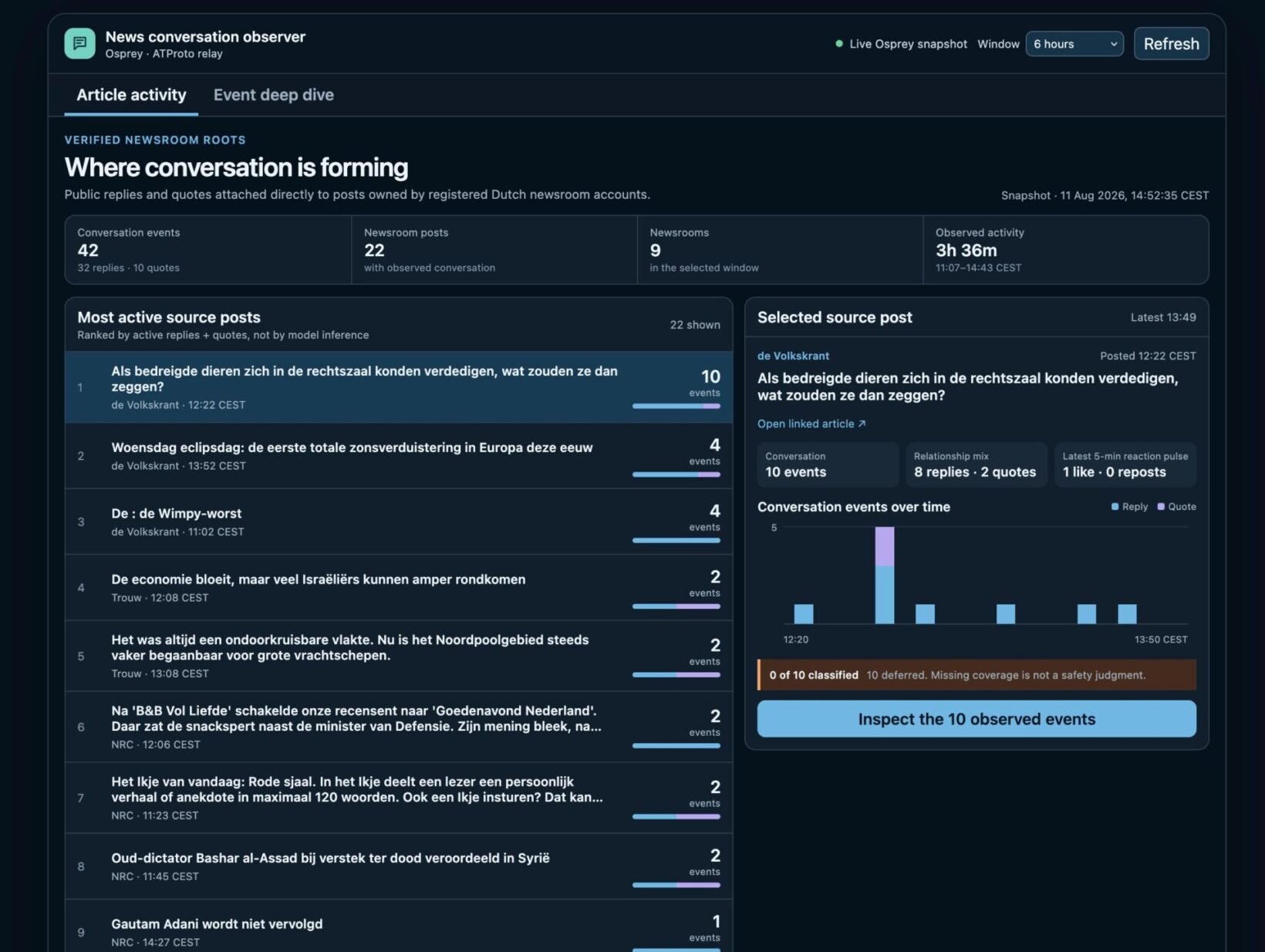Select the Israëliërs economie Trouw post
The width and height of the screenshot is (1265, 952).
399,588
